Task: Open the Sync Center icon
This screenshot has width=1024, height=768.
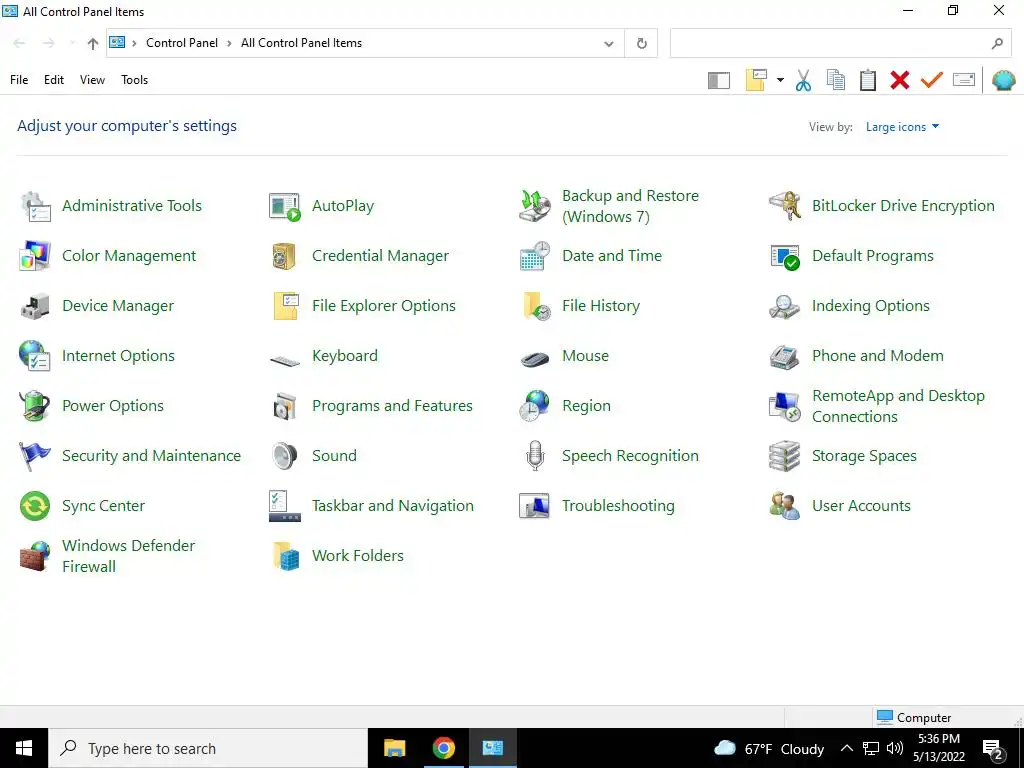Action: coord(35,506)
